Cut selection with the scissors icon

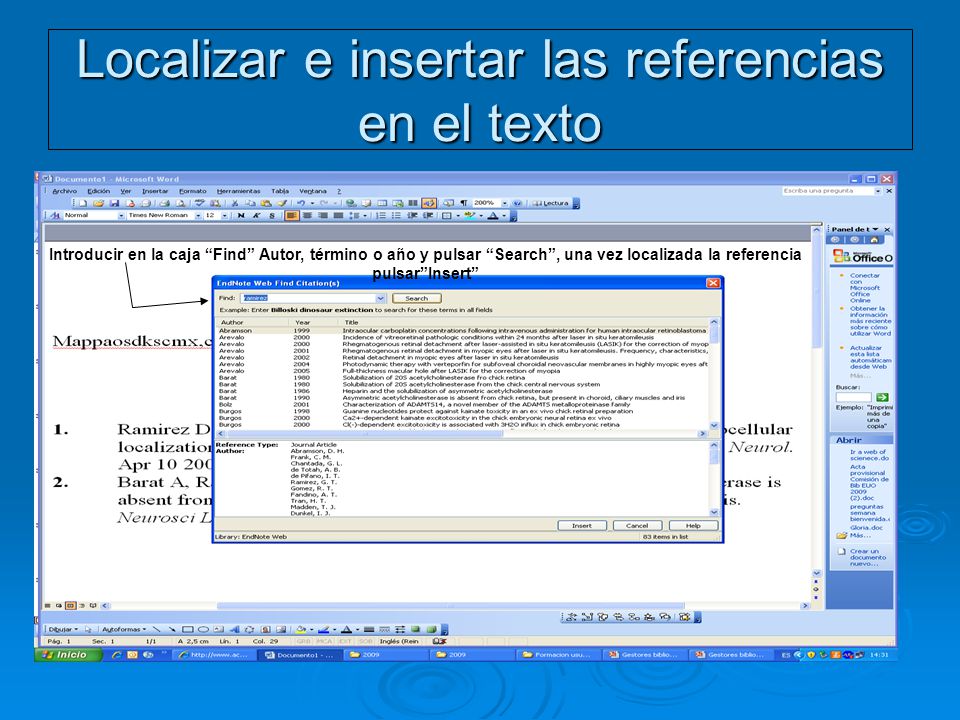point(234,203)
